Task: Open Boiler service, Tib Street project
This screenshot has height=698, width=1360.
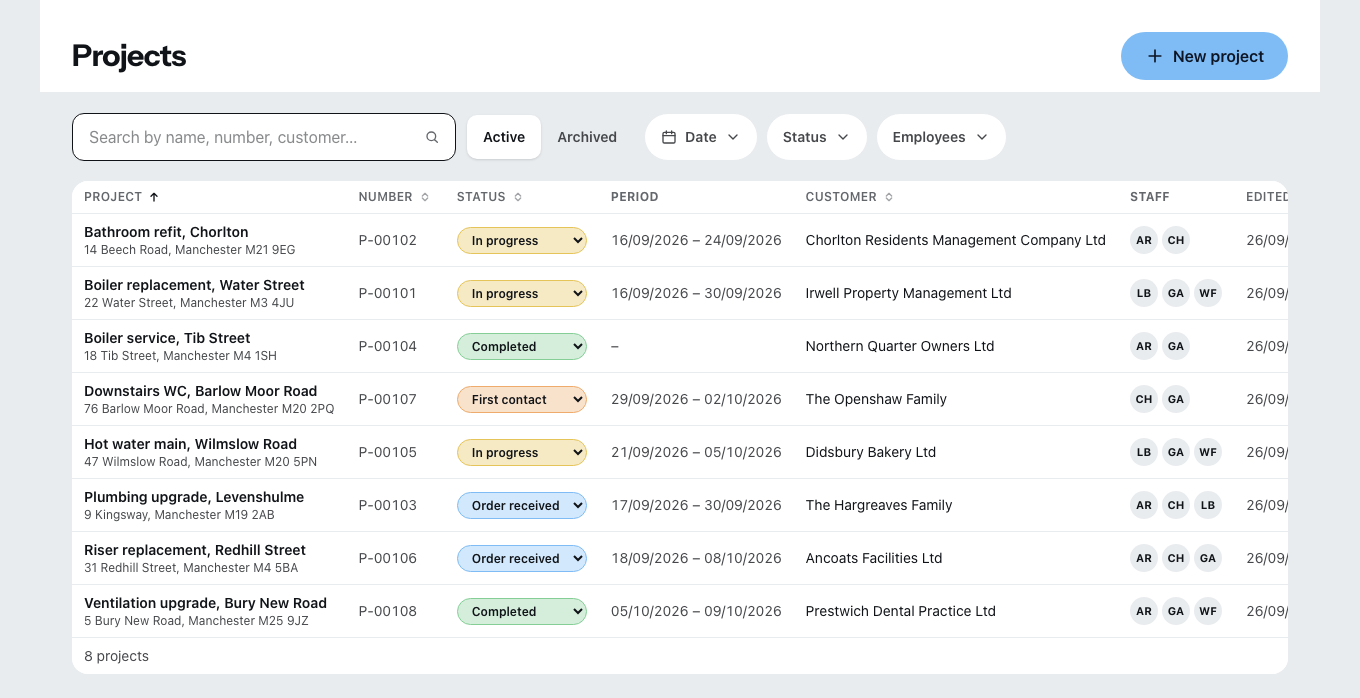Action: point(167,338)
